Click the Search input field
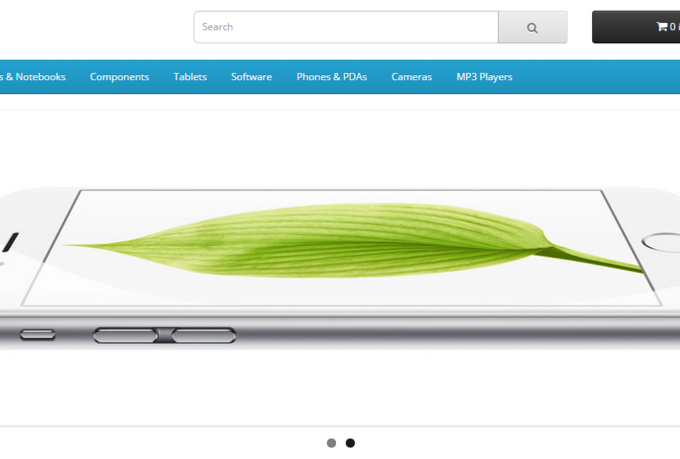 (346, 27)
